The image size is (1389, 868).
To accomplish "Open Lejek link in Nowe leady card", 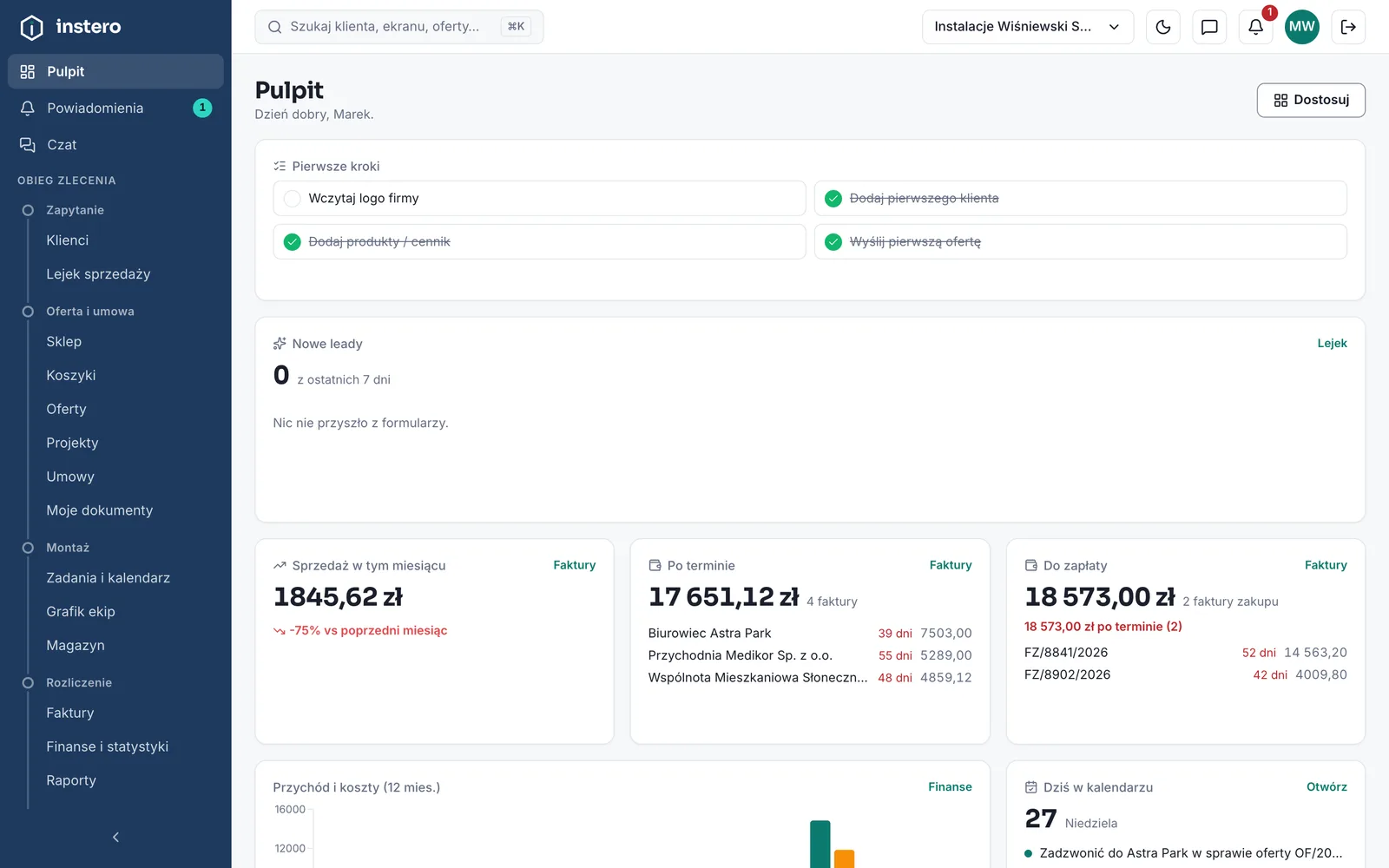I will tap(1332, 344).
